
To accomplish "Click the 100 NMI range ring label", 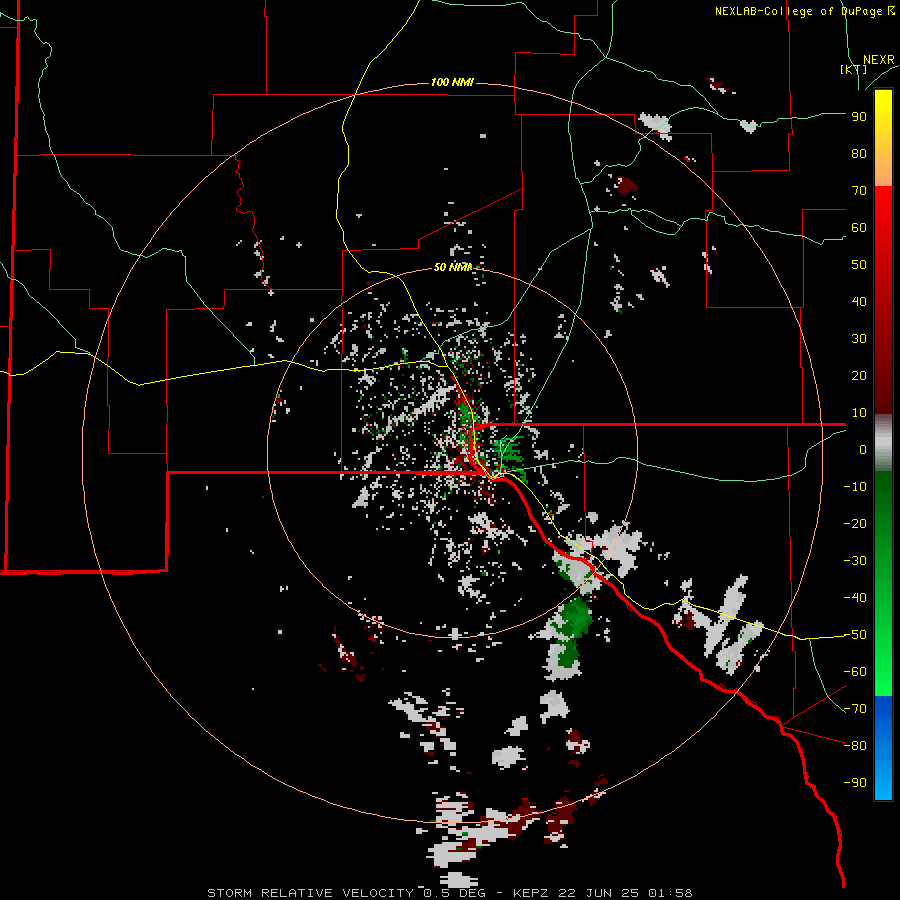I will pyautogui.click(x=452, y=83).
